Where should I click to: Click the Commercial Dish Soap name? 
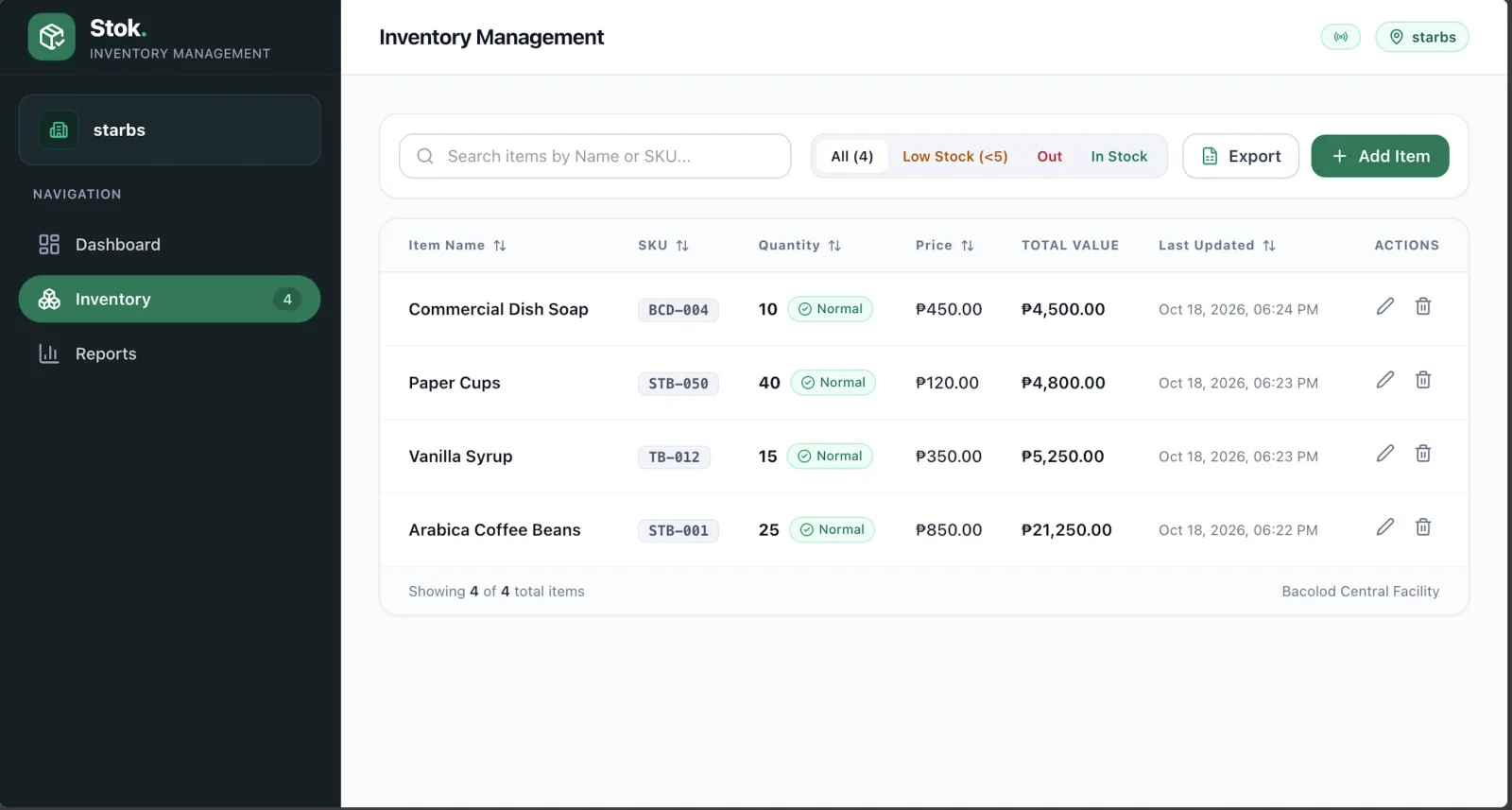click(498, 309)
